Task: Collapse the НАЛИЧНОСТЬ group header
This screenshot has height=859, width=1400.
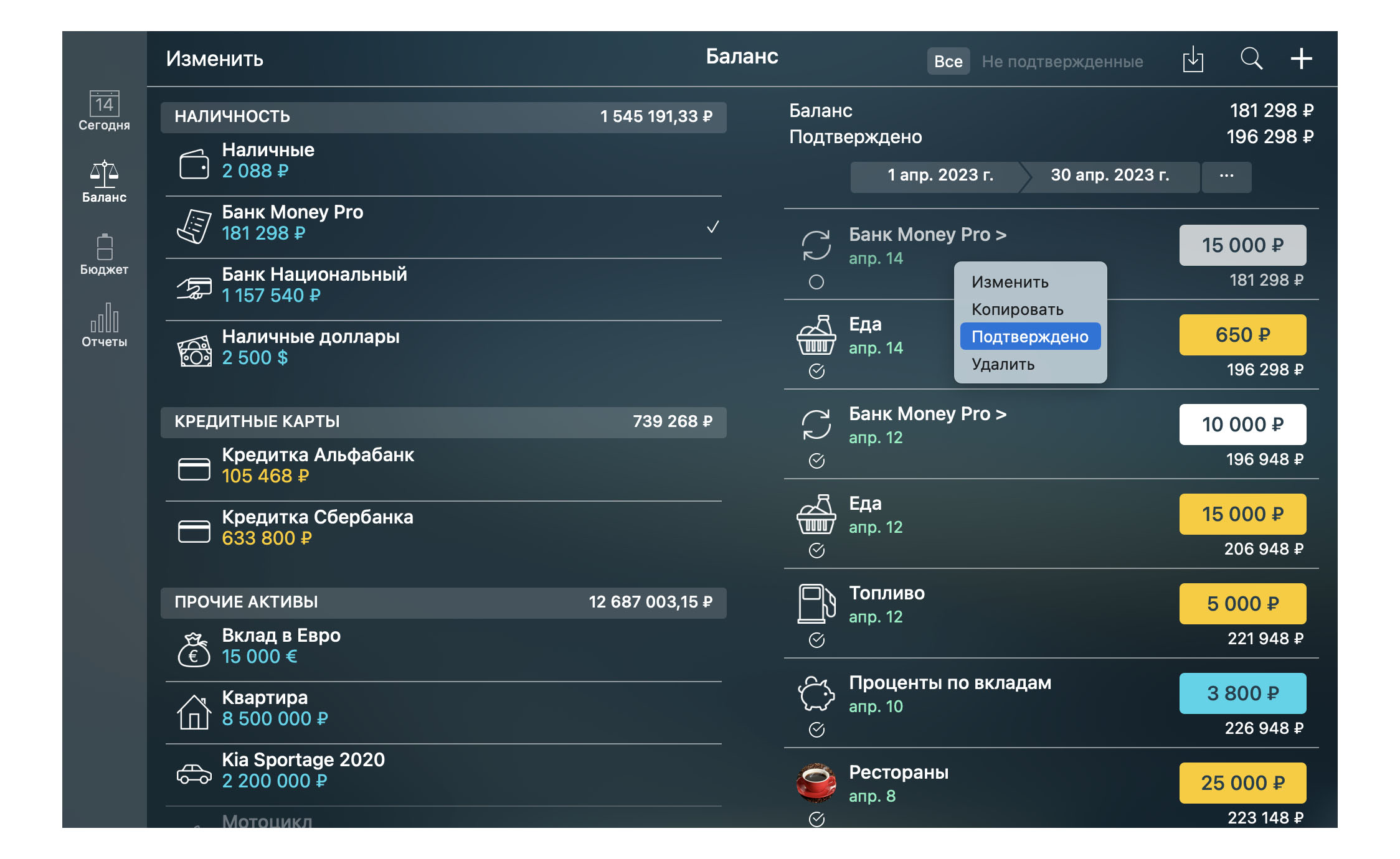Action: click(x=443, y=117)
